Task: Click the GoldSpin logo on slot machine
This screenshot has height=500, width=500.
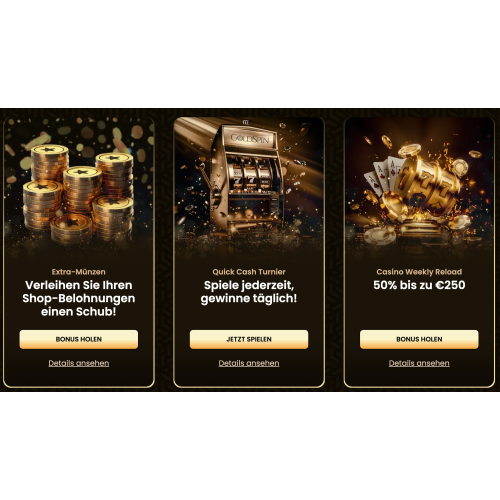Action: [x=250, y=138]
